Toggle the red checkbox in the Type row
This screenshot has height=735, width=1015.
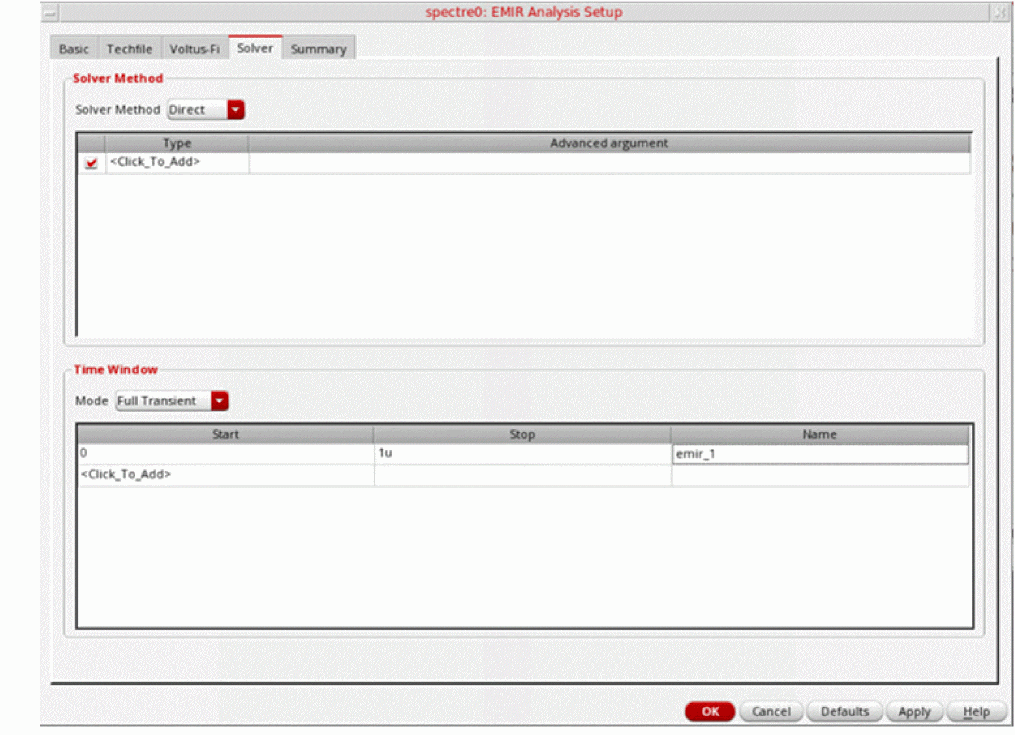click(92, 163)
